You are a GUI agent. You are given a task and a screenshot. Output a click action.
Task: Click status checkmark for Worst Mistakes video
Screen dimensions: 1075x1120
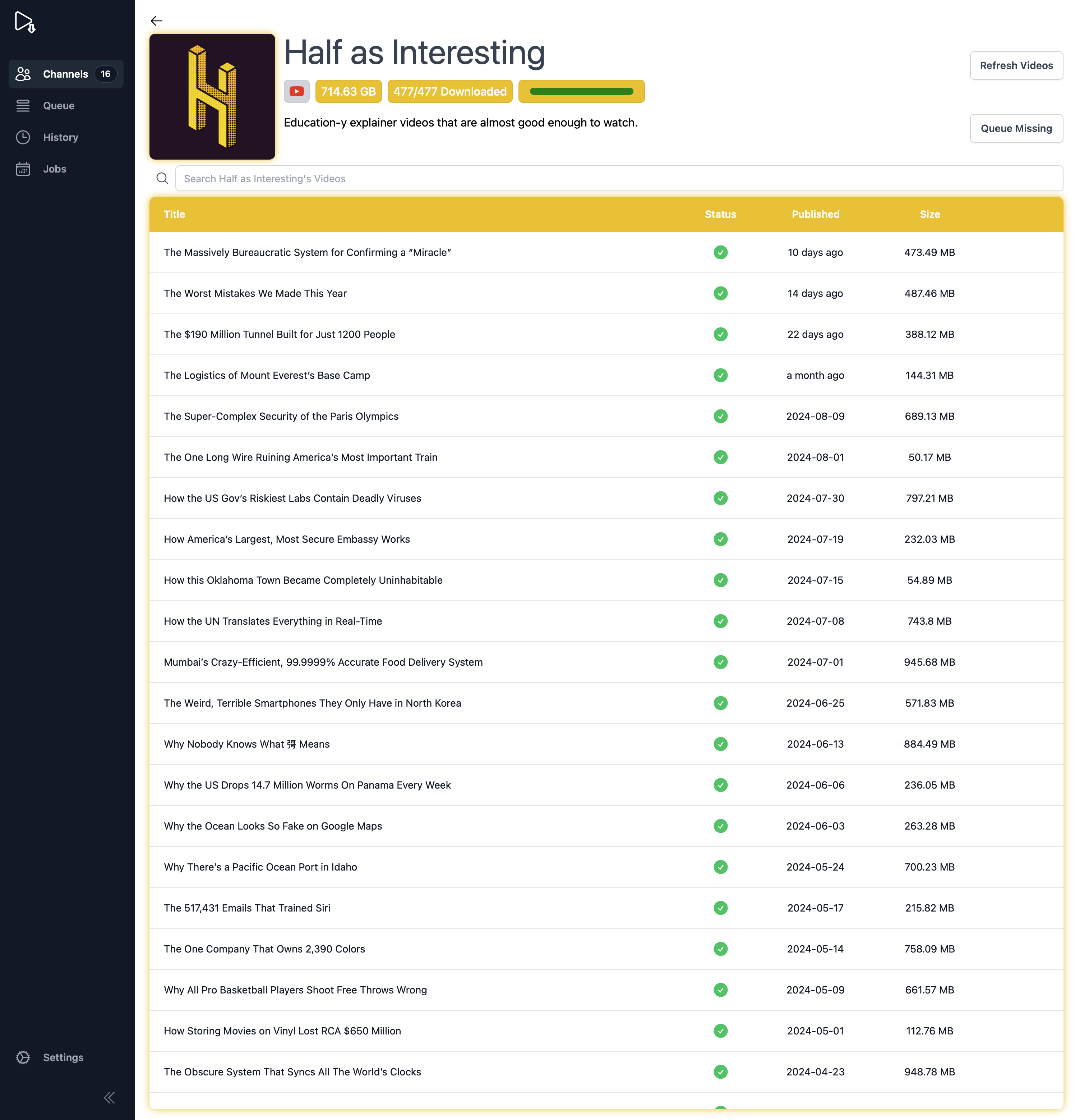point(720,294)
